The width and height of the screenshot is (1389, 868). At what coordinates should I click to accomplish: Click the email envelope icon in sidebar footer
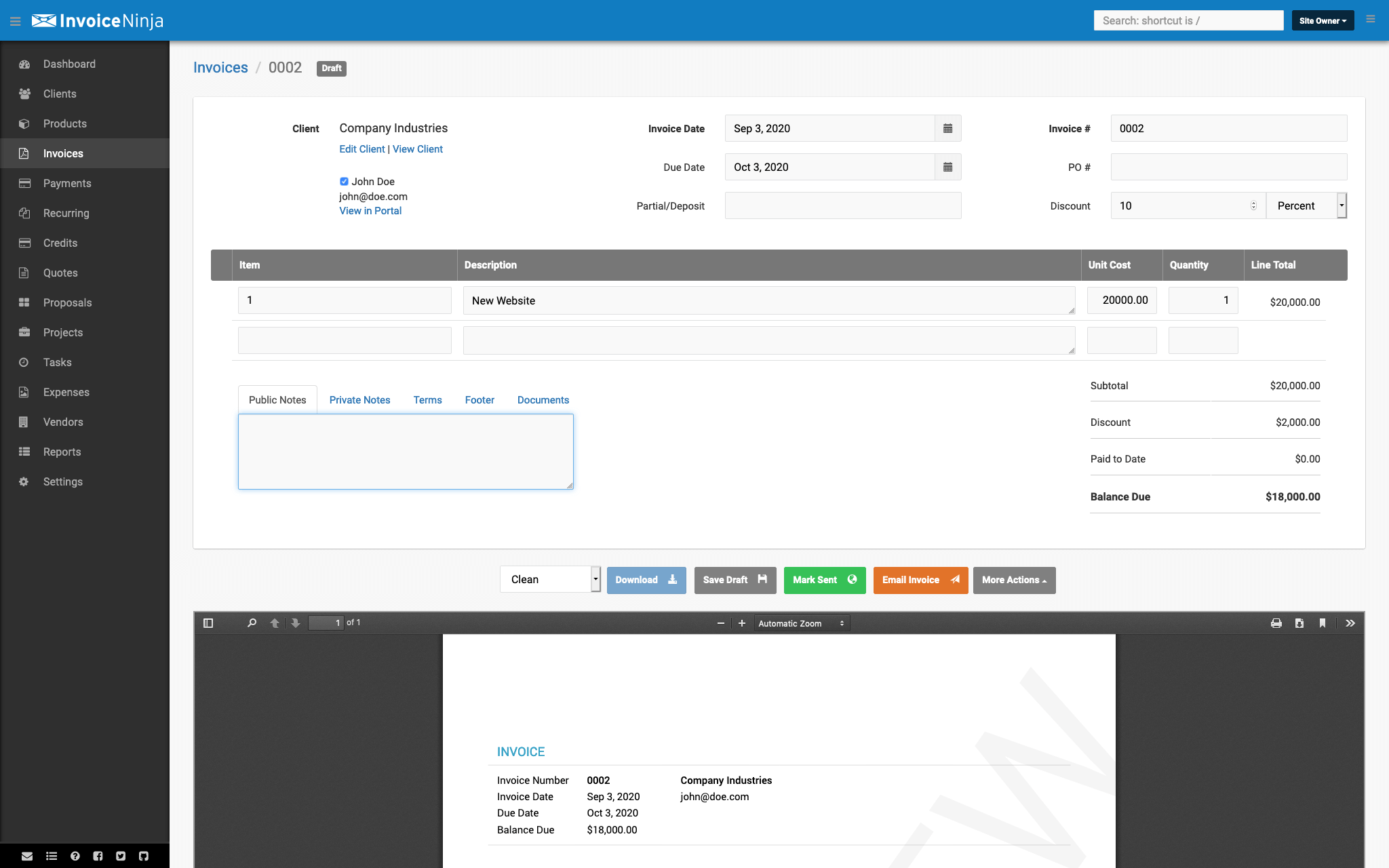point(27,856)
